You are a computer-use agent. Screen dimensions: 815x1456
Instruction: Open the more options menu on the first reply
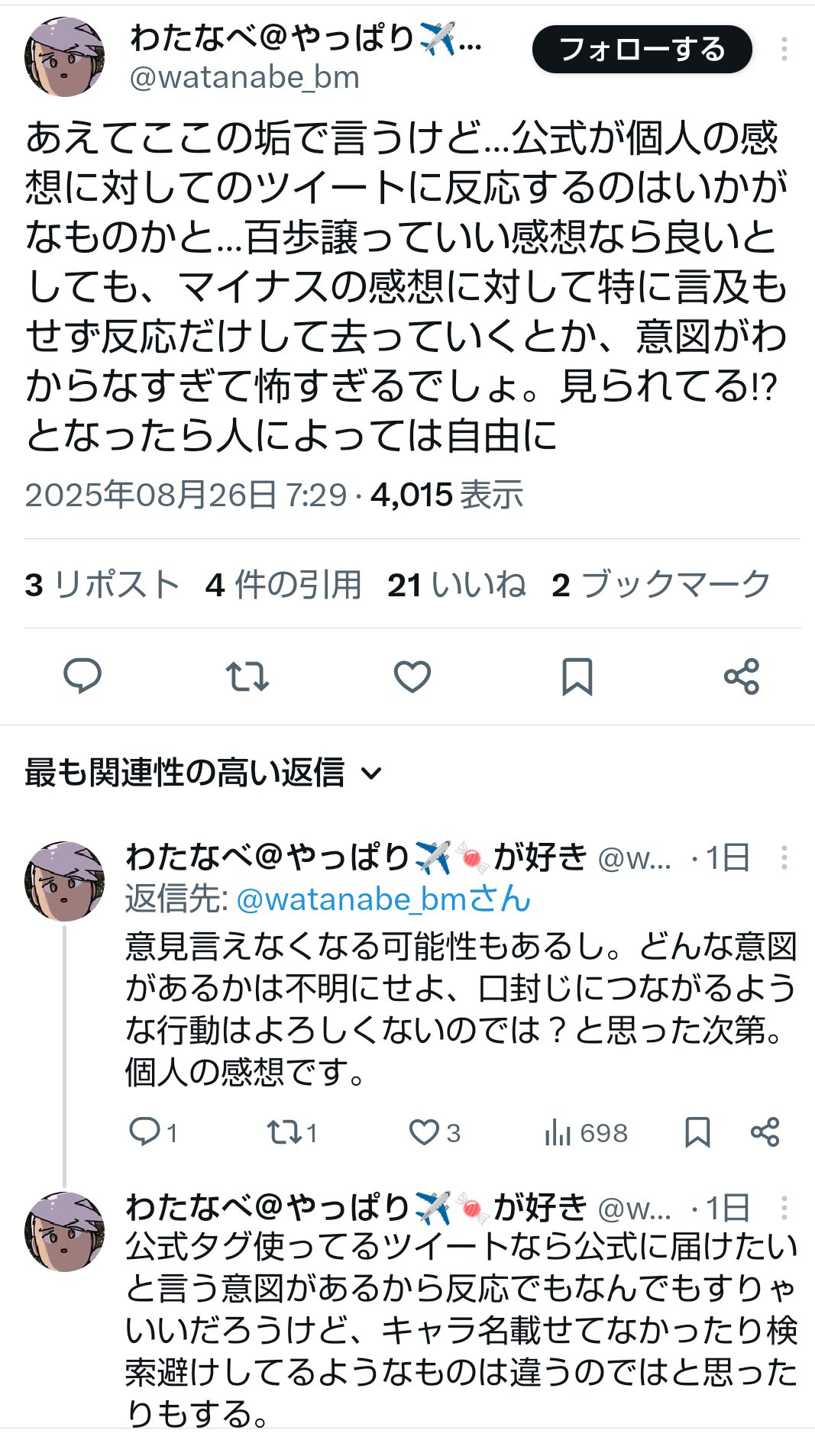pyautogui.click(x=784, y=857)
